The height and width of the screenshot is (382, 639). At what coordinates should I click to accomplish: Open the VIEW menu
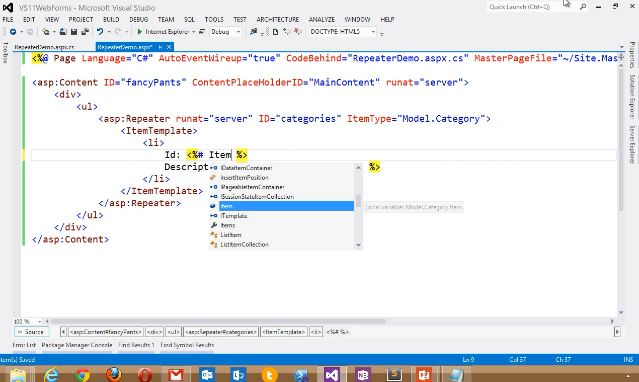coord(52,19)
